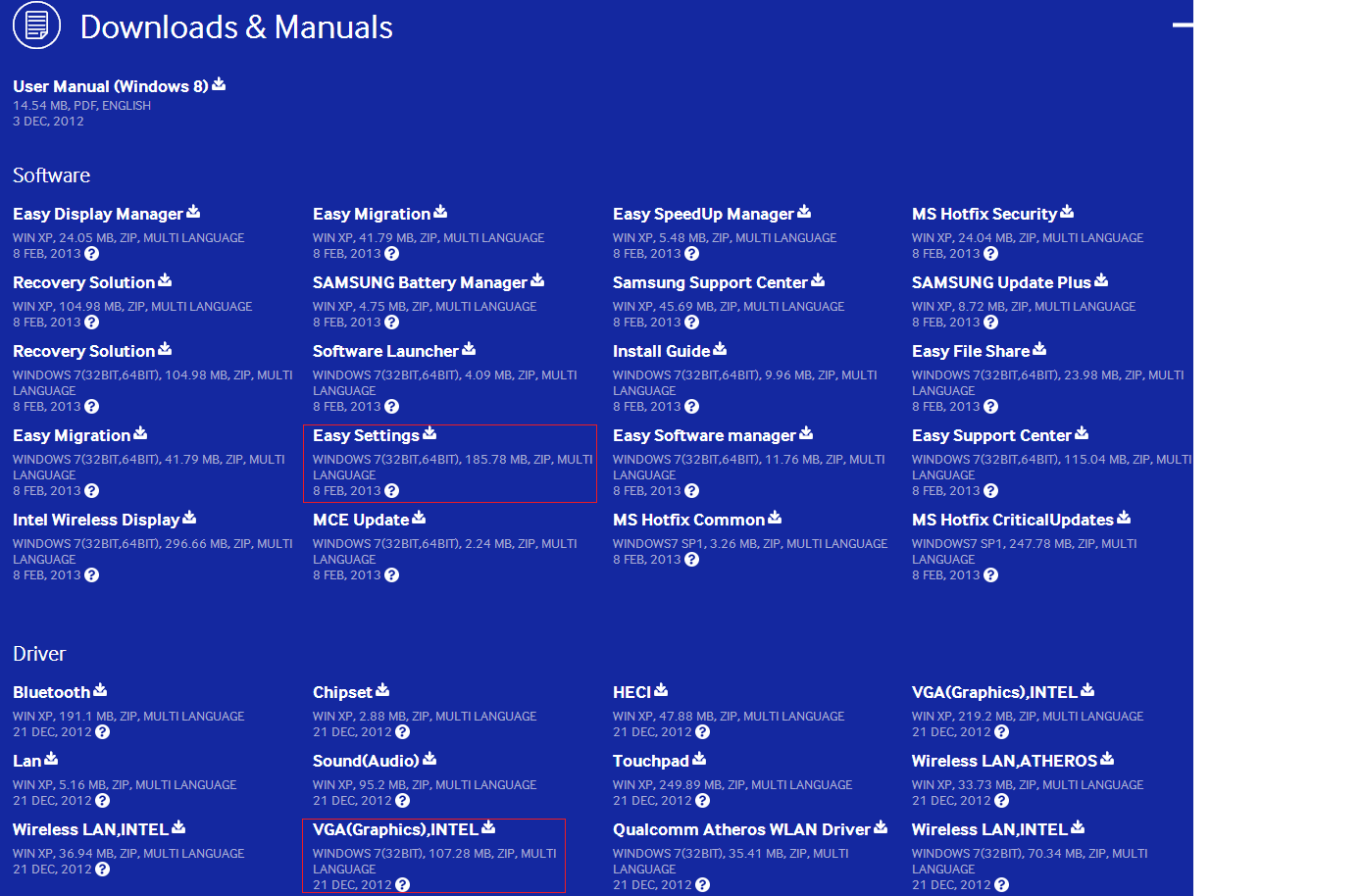Image resolution: width=1362 pixels, height=896 pixels.
Task: Click download icon beside Touchpad driver
Action: pos(699,759)
